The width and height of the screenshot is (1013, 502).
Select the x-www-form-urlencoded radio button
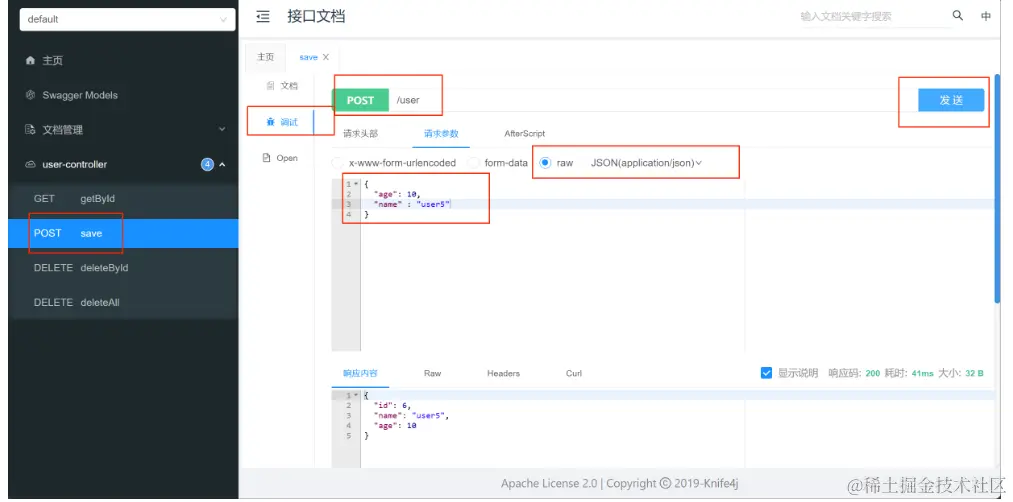pyautogui.click(x=337, y=163)
